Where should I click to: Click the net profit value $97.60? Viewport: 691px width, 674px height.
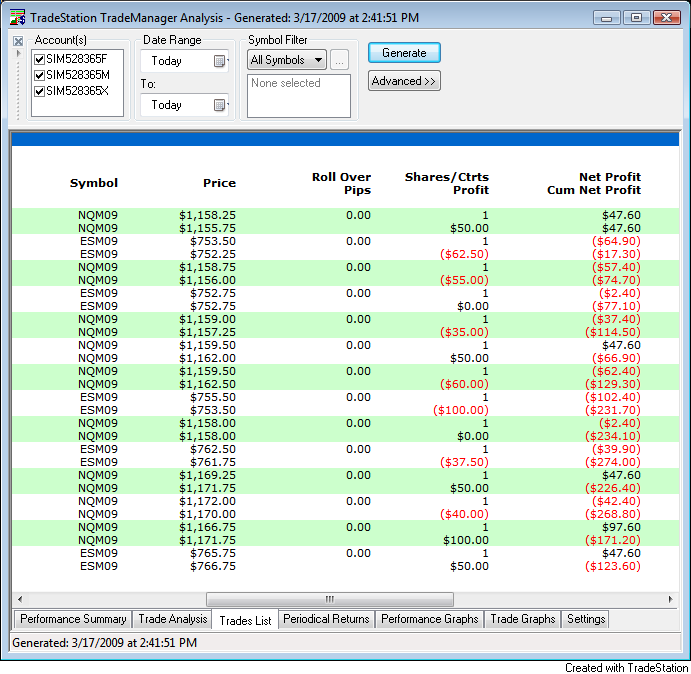tap(621, 527)
